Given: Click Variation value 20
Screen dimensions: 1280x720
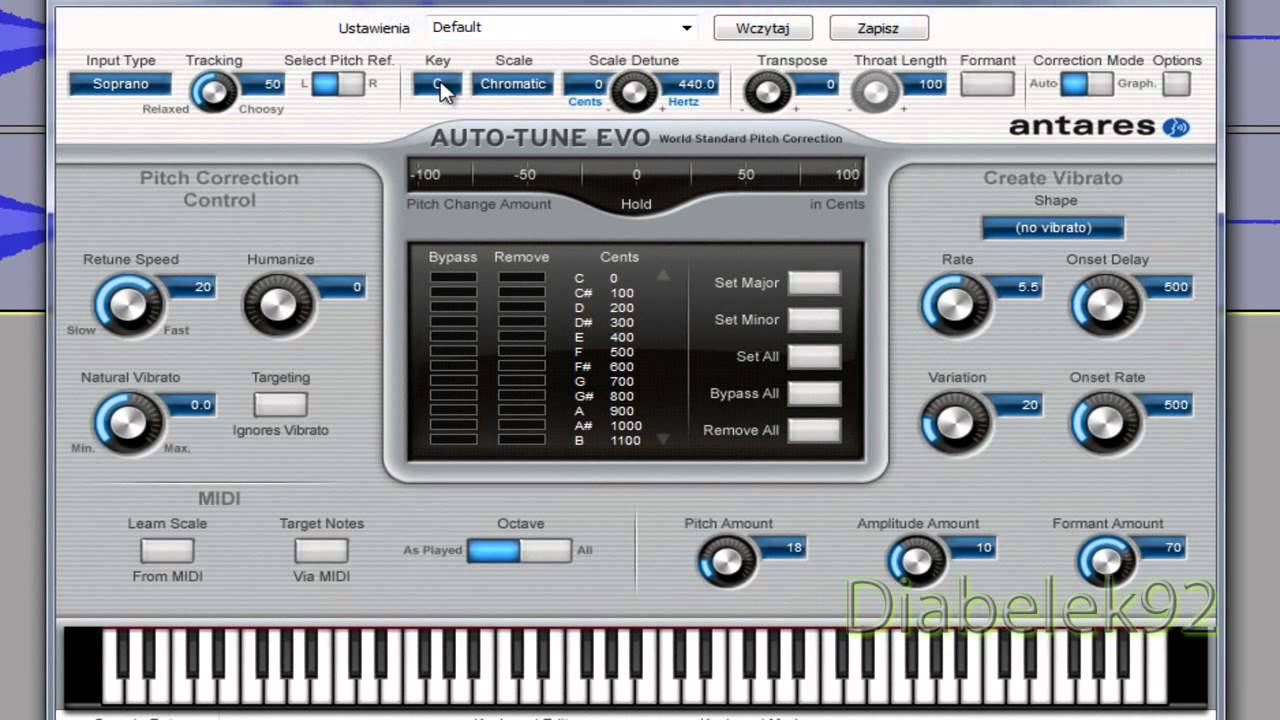Looking at the screenshot, I should click(x=1019, y=405).
